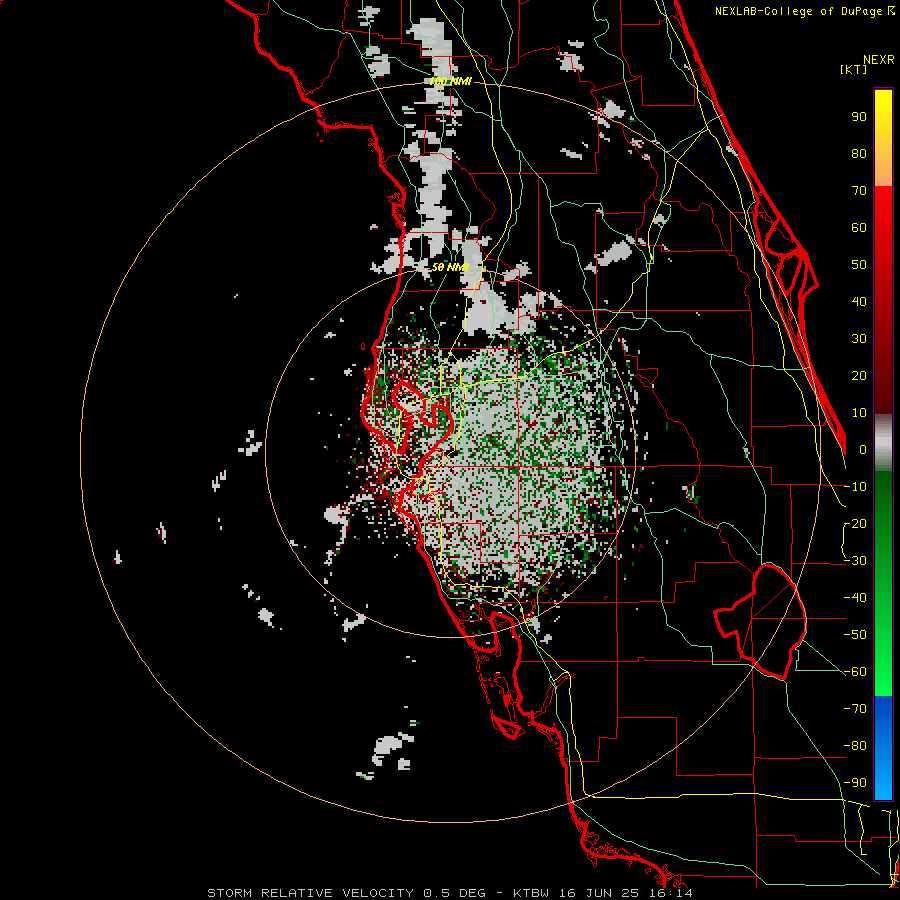Select the -90 value on velocity scale

(855, 783)
